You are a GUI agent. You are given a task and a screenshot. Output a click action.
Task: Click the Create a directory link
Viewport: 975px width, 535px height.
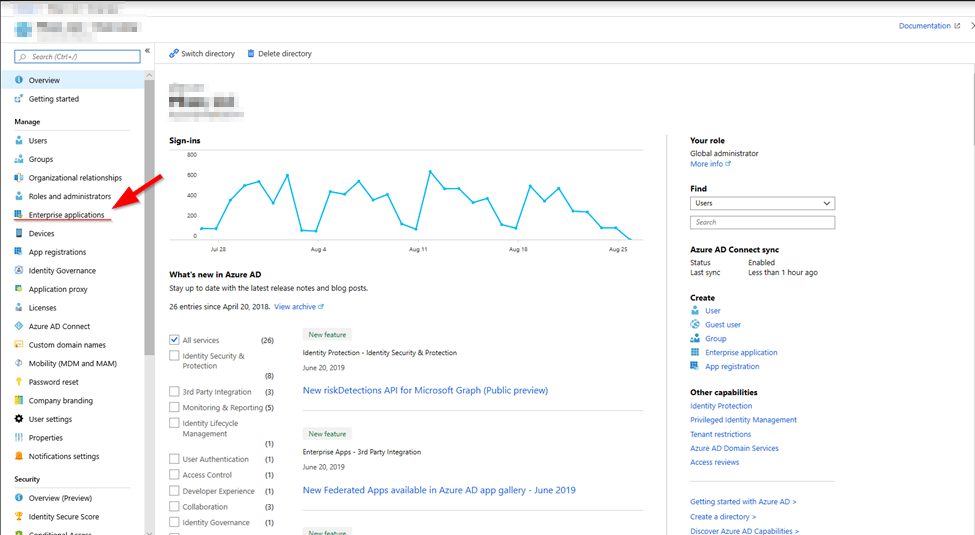click(x=723, y=516)
